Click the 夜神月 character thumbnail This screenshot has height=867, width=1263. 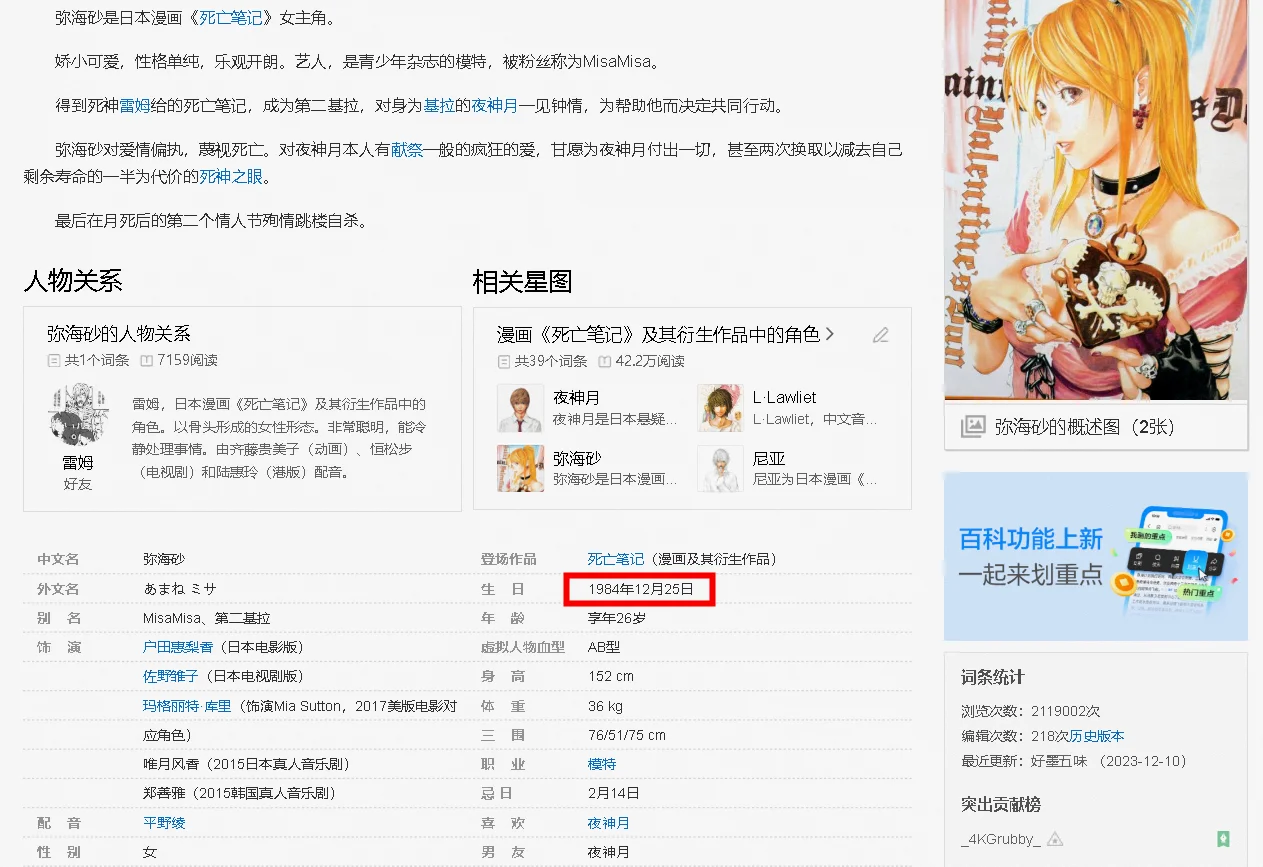click(521, 408)
